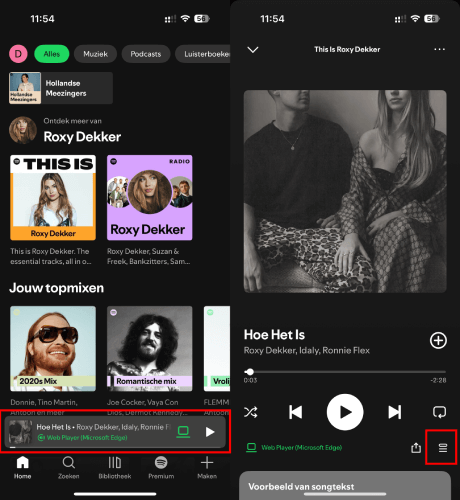
Task: Open the 2020s Mix cover
Action: pyautogui.click(x=53, y=349)
